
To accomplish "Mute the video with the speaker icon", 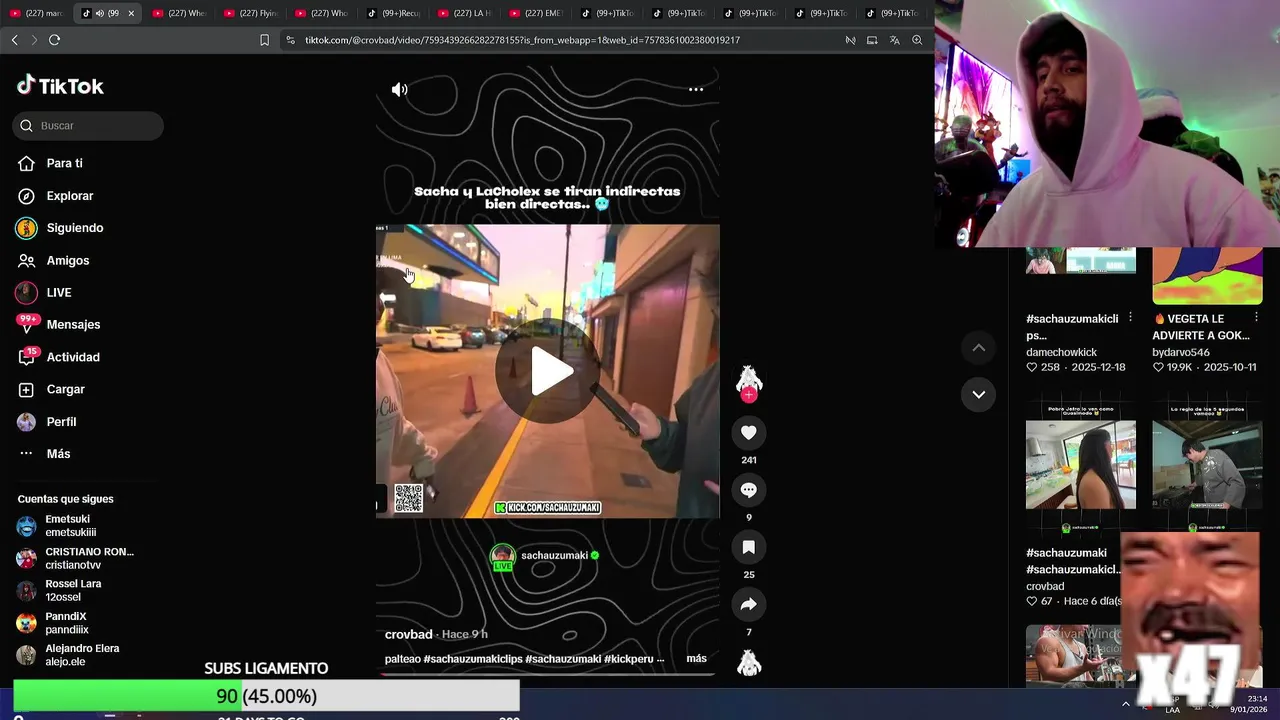I will click(x=399, y=89).
